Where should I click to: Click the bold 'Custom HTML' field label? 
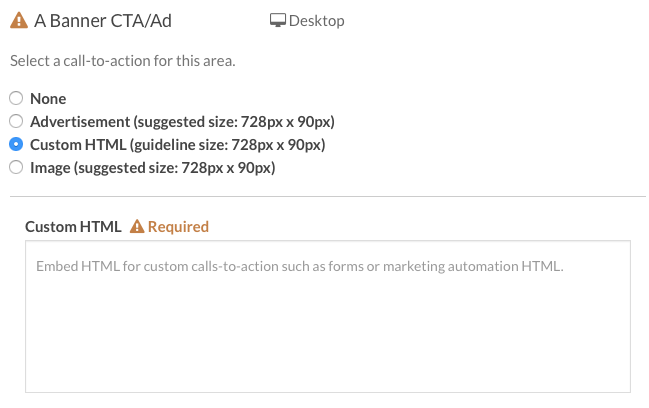73,227
